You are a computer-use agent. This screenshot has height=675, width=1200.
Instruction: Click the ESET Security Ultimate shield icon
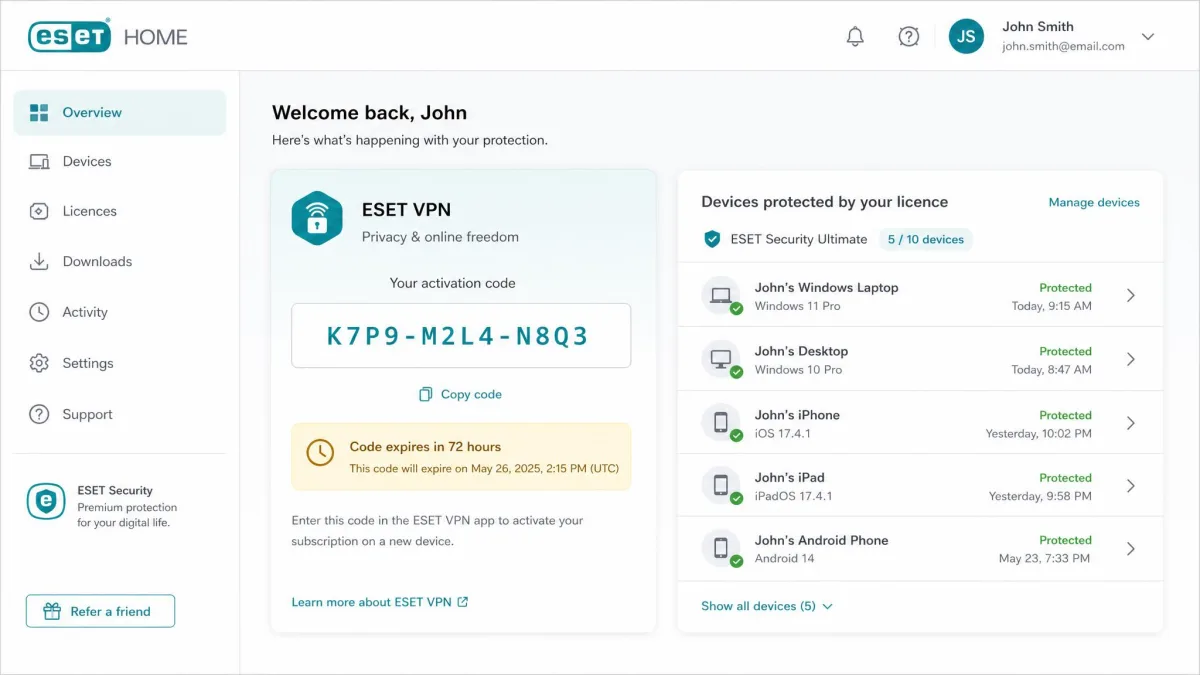[712, 240]
